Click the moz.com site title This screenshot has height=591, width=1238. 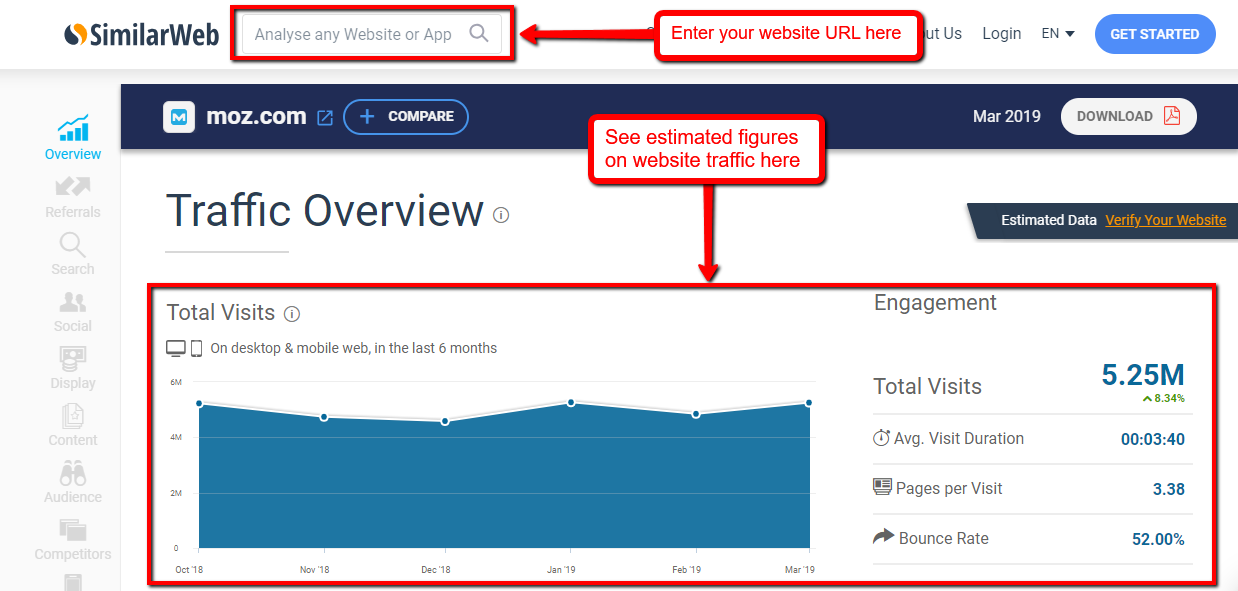tap(256, 116)
